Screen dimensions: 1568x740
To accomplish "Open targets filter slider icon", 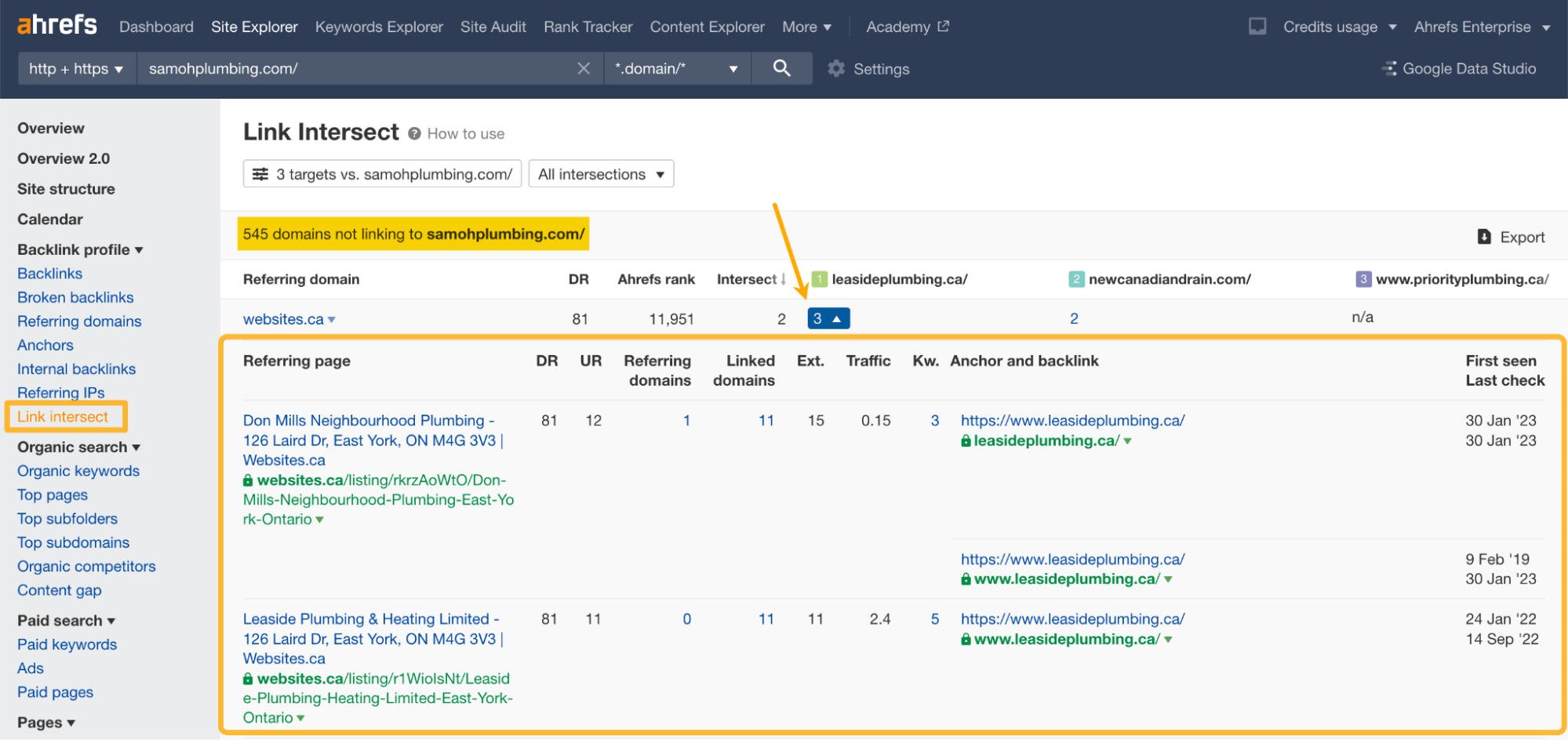I will pyautogui.click(x=260, y=174).
